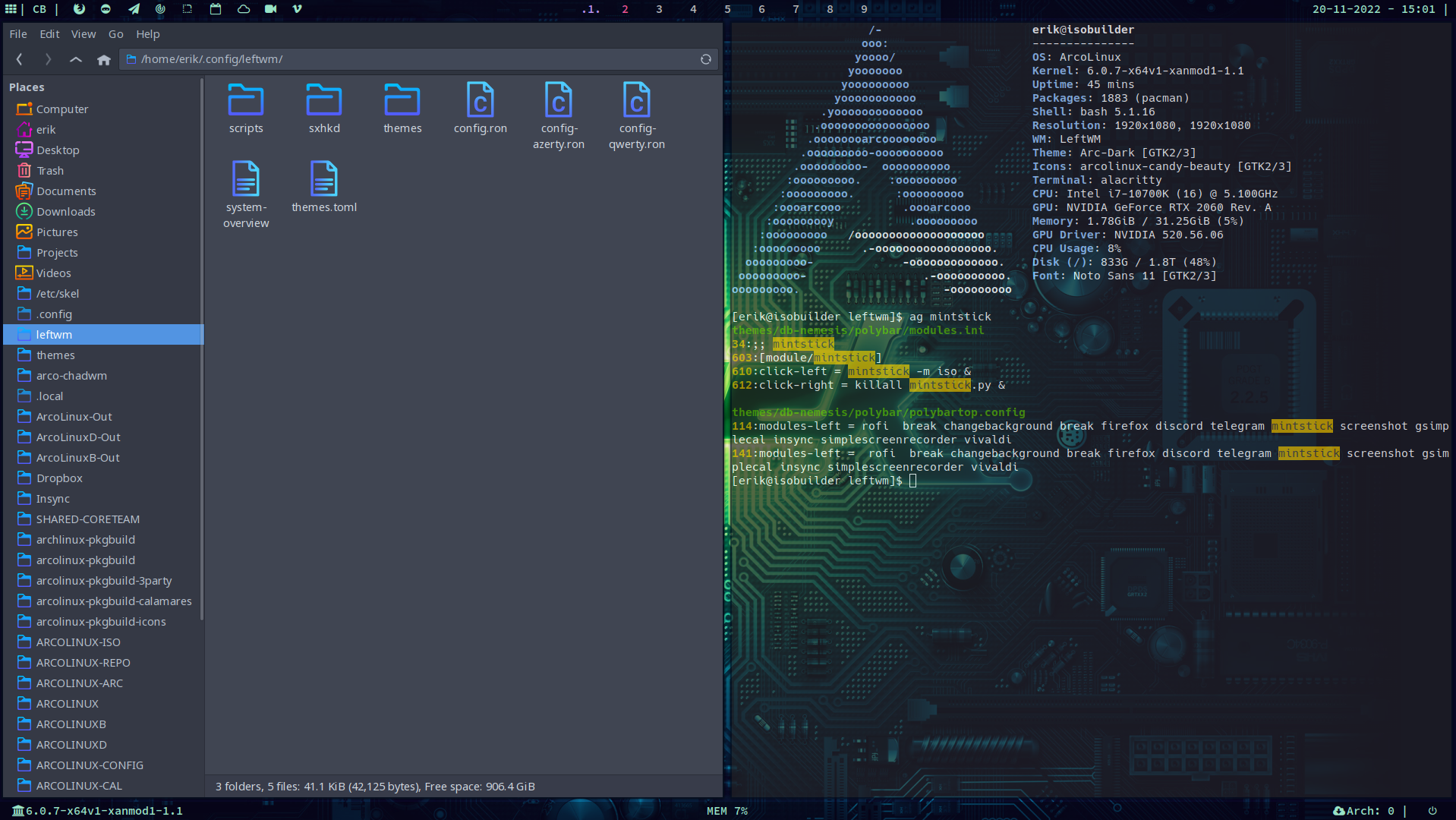Navigate up with the parent-directory arrow
The height and width of the screenshot is (820, 1456).
point(75,59)
